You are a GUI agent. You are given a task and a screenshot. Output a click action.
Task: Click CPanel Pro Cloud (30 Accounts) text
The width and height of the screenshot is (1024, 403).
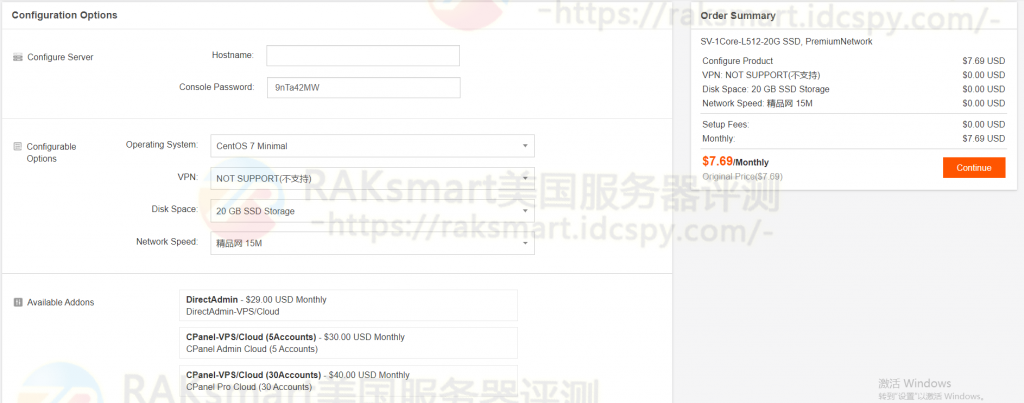point(249,387)
